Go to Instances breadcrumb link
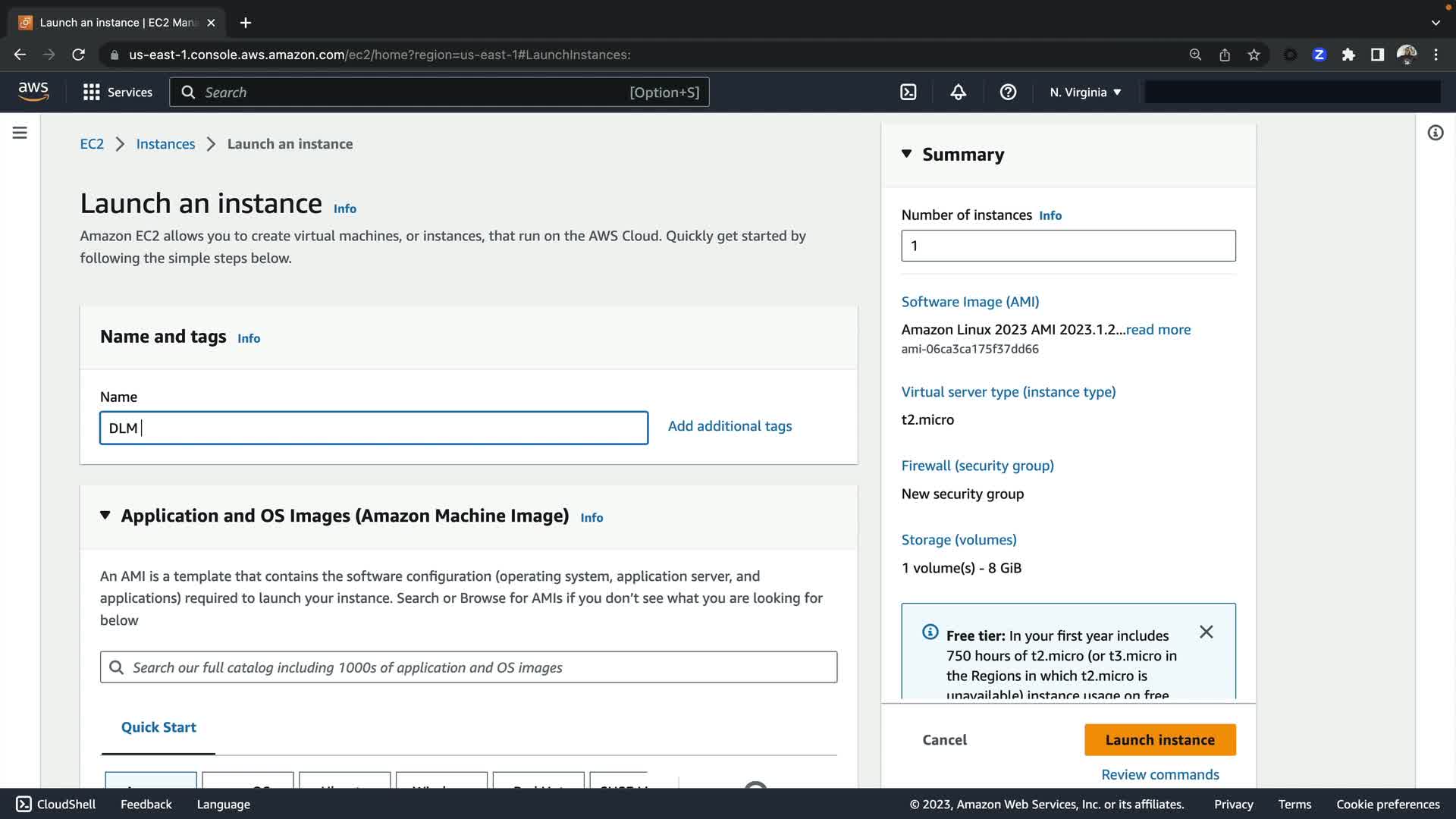 [x=165, y=144]
